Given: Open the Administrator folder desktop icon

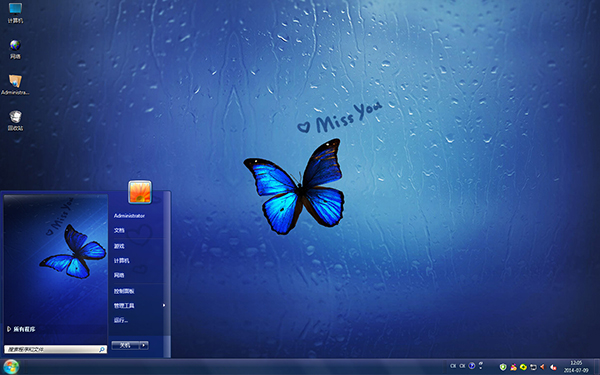Looking at the screenshot, I should point(15,85).
